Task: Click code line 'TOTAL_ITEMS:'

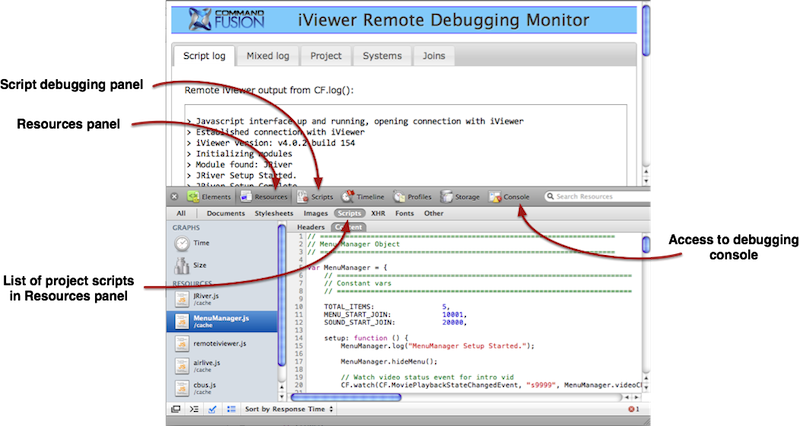Action: click(348, 307)
